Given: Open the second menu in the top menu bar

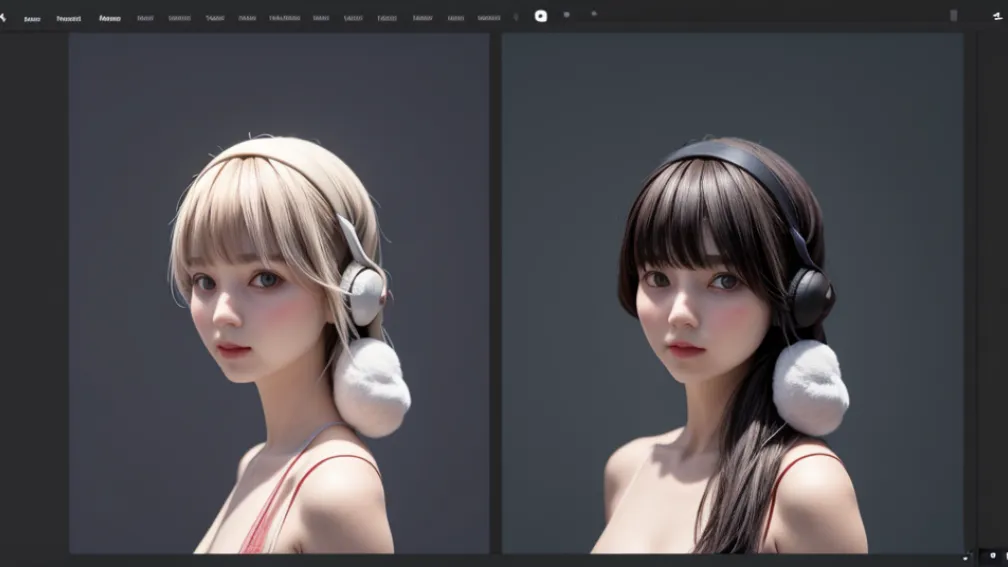Looking at the screenshot, I should click(x=68, y=18).
